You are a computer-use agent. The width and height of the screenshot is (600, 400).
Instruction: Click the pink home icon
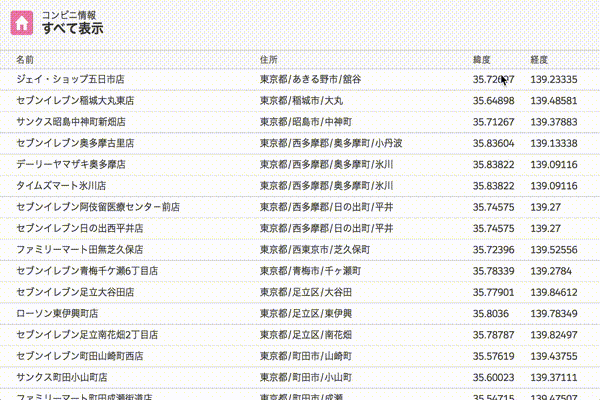(x=22, y=23)
